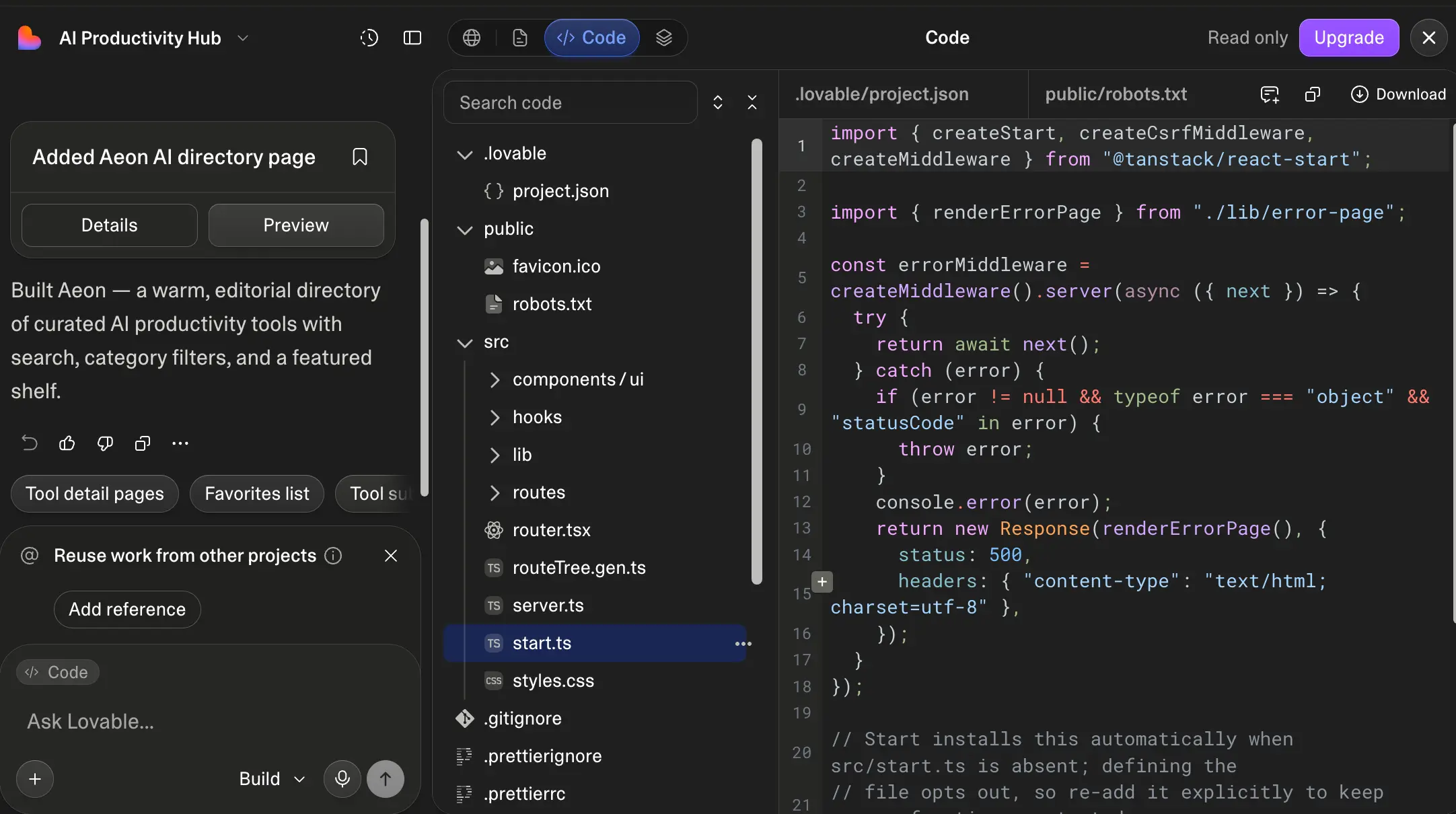Open the layers stack view icon
This screenshot has height=814, width=1456.
[x=664, y=38]
